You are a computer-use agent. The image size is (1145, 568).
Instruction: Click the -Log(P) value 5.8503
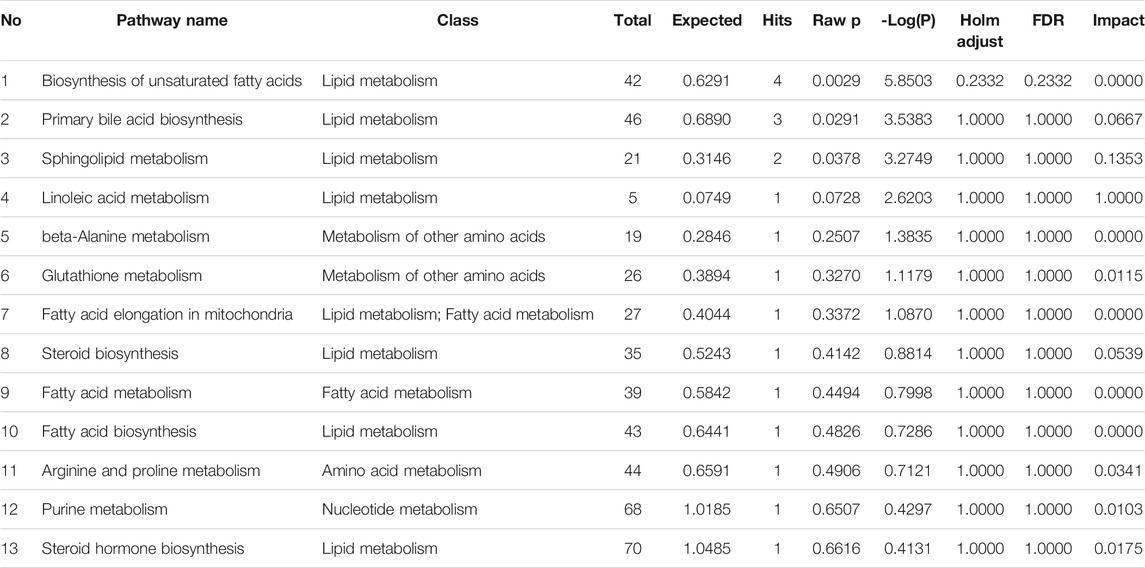908,81
